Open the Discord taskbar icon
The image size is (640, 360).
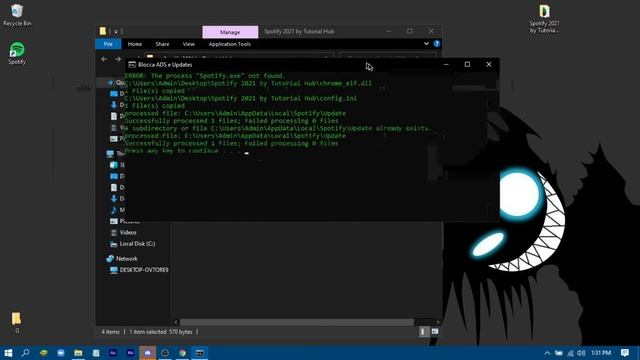(148, 353)
